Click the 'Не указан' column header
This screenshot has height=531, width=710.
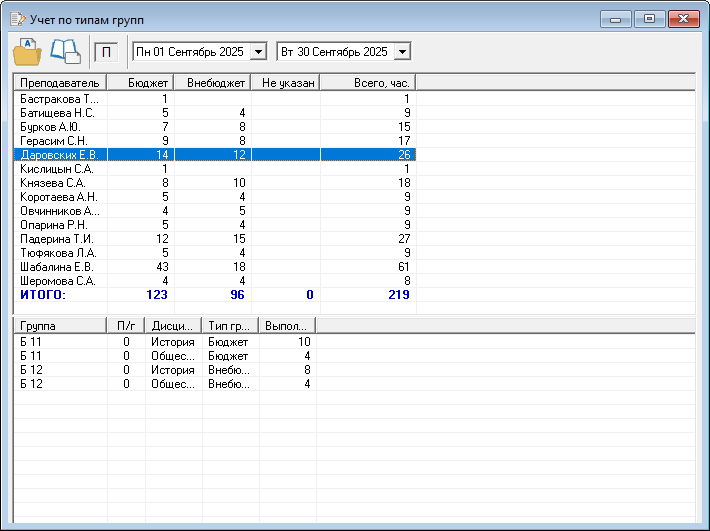click(285, 82)
